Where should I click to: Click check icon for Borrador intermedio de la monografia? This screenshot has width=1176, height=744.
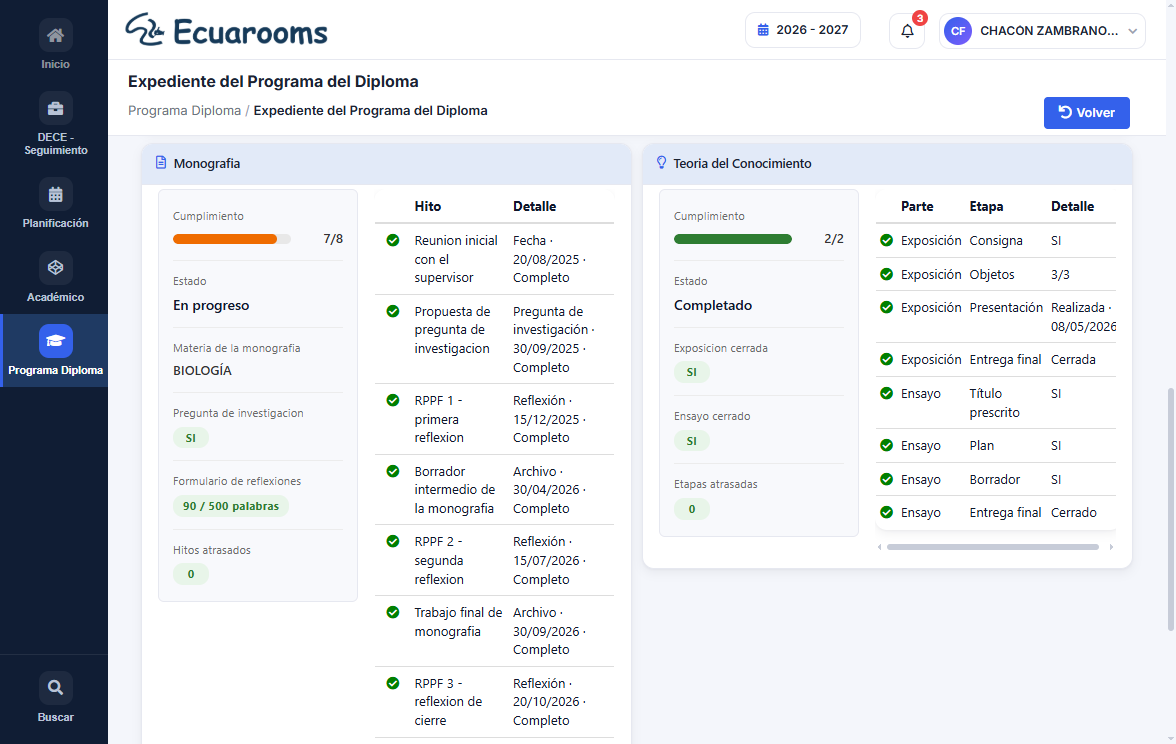pos(392,471)
